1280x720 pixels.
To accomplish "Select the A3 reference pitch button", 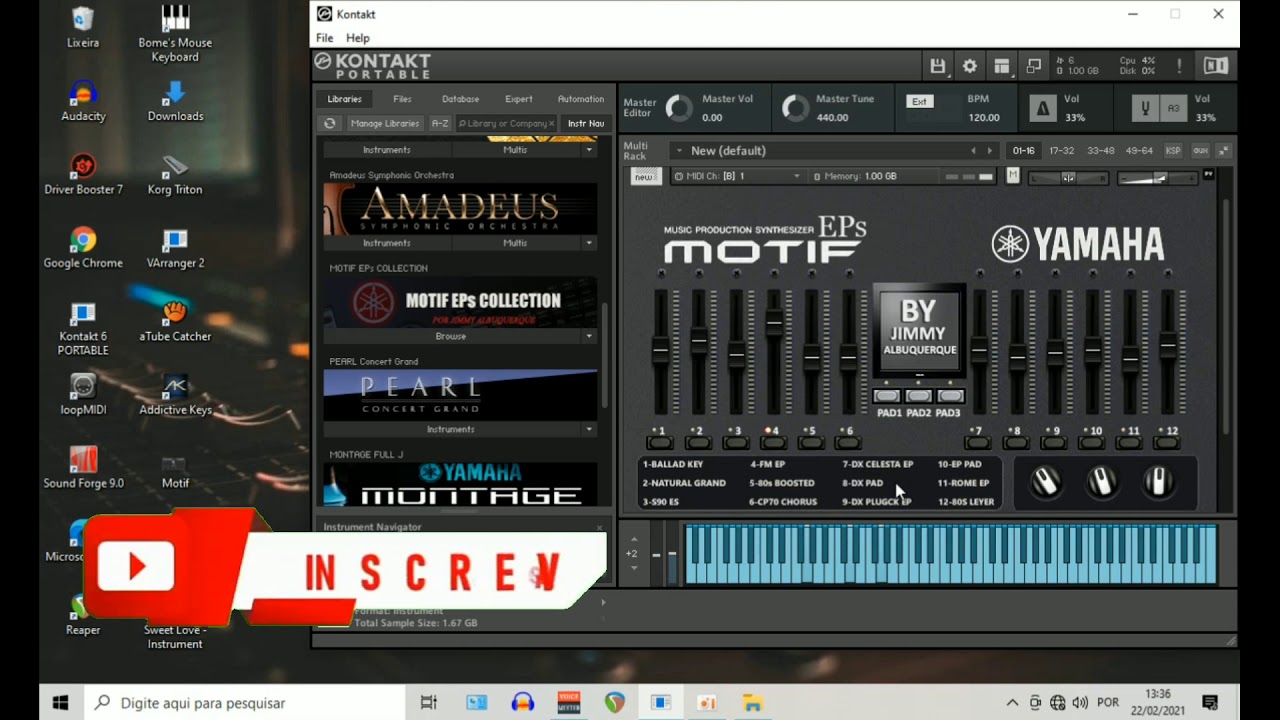I will pos(1174,108).
